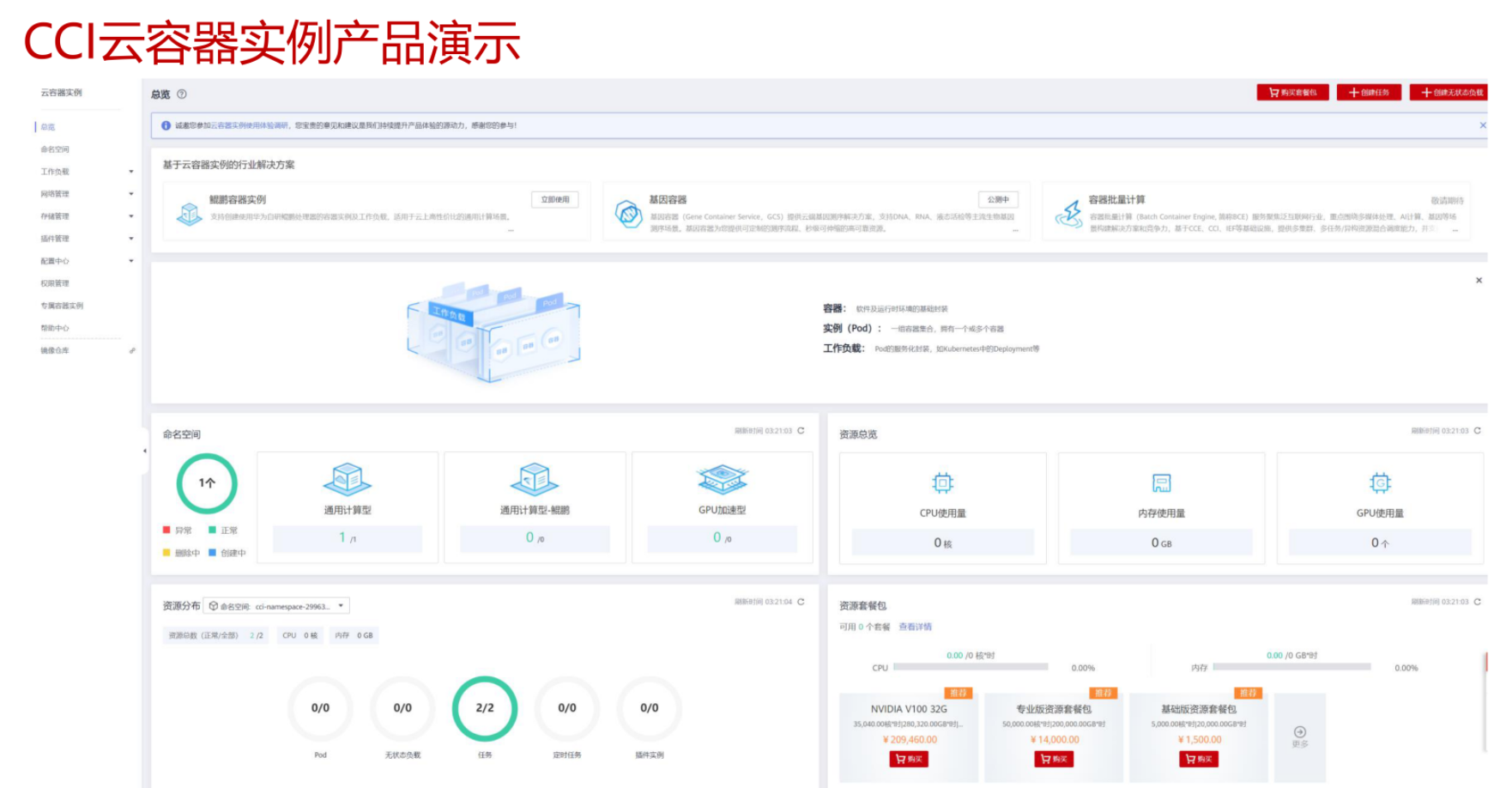1512x788 pixels.
Task: Expand the 基因容器 description ellipsis
Action: (1014, 229)
